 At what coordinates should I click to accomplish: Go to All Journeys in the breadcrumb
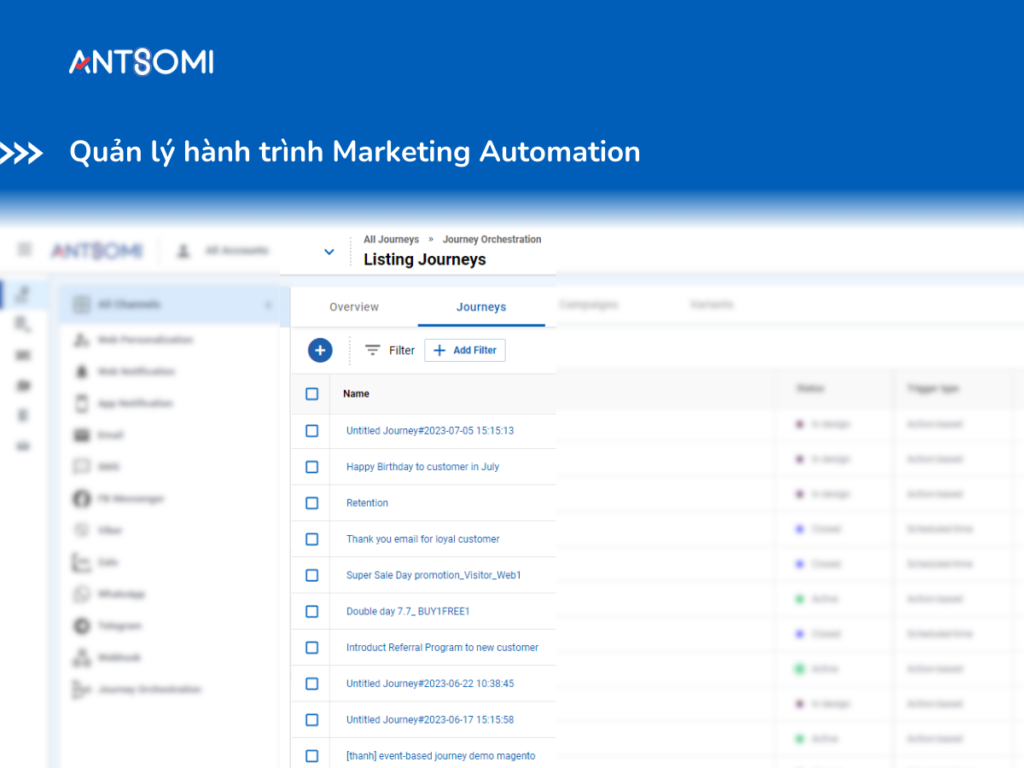pyautogui.click(x=391, y=240)
